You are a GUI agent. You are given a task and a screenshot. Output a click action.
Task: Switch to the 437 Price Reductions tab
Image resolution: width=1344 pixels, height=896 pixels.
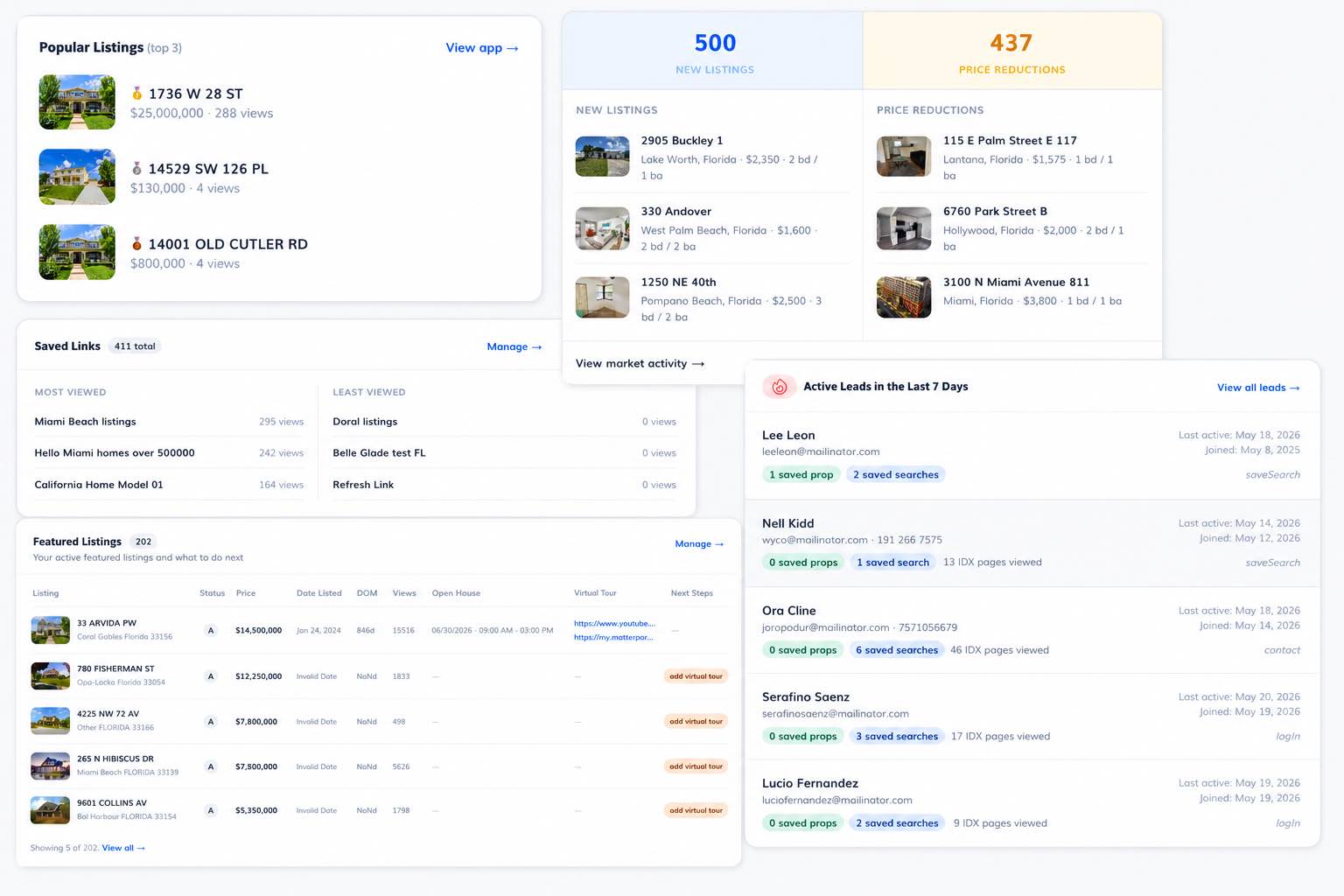(1012, 51)
